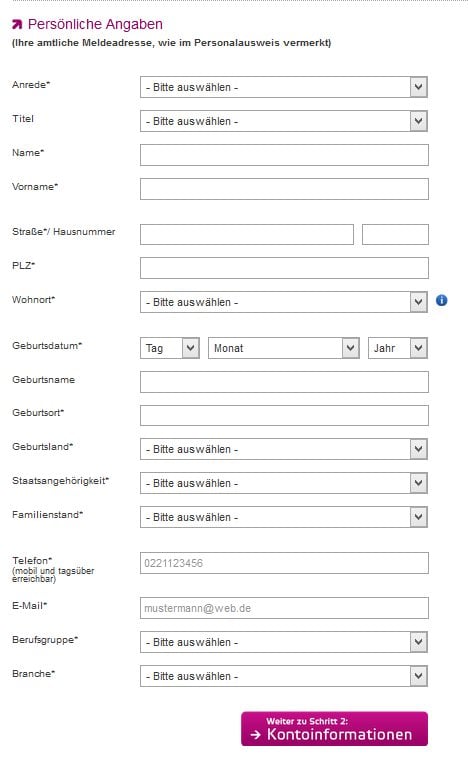
Task: Choose the Jahr birth year dropdown
Action: (x=398, y=348)
